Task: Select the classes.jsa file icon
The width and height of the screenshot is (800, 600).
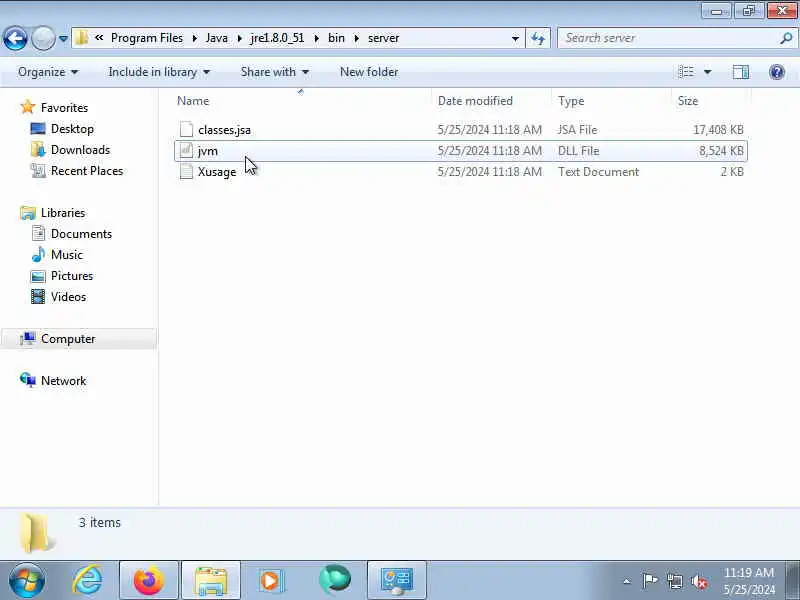Action: click(186, 130)
